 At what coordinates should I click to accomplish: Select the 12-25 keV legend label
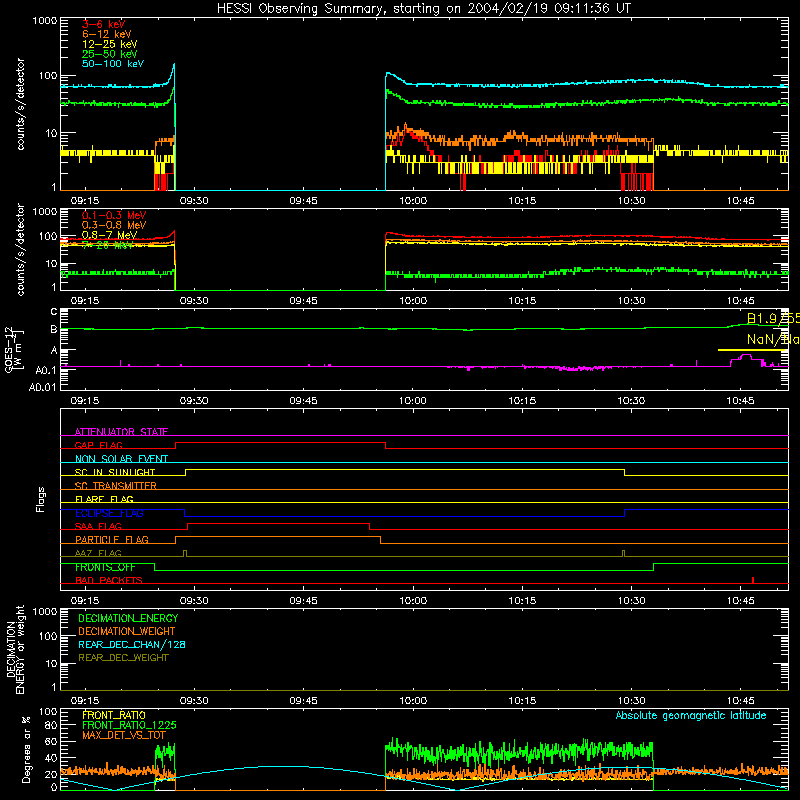110,44
